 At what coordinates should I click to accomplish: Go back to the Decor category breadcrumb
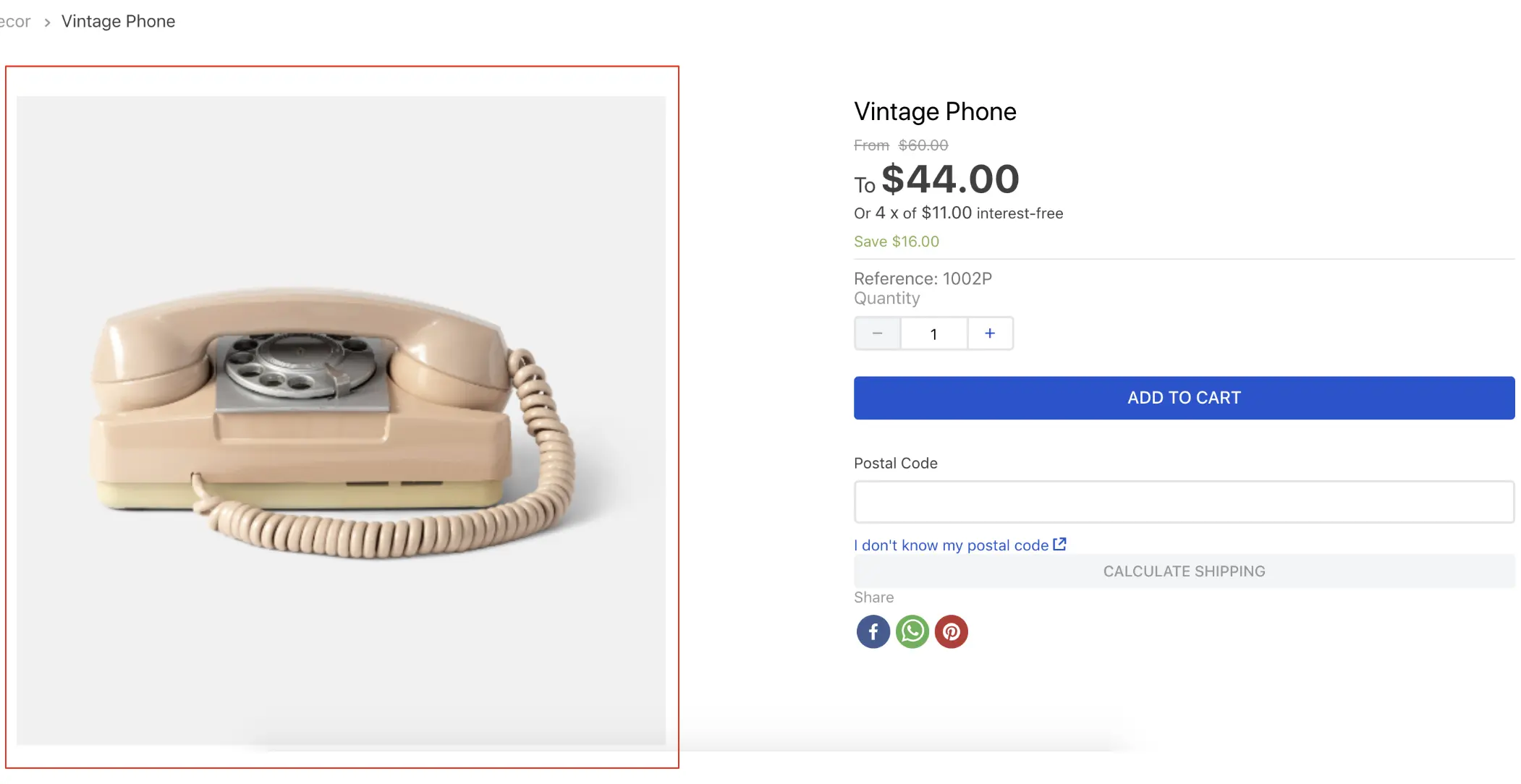pos(14,21)
